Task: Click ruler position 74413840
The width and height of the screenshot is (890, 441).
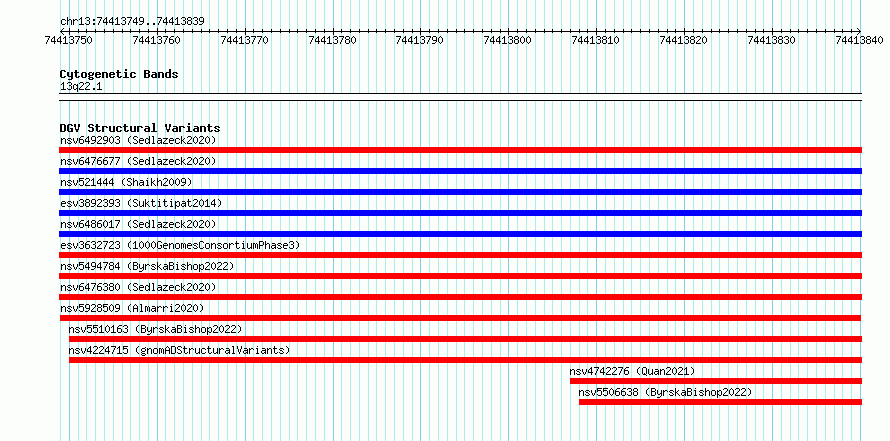Action: [x=860, y=40]
